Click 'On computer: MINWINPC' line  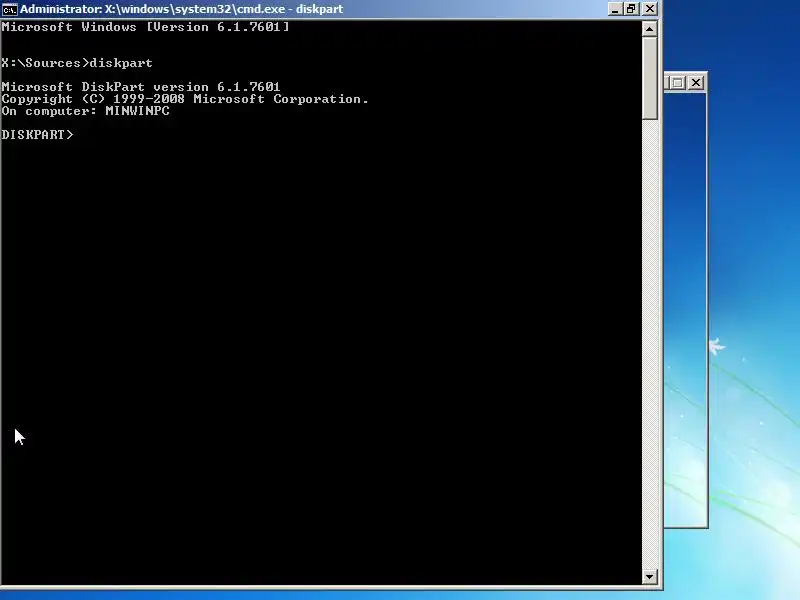[x=86, y=111]
